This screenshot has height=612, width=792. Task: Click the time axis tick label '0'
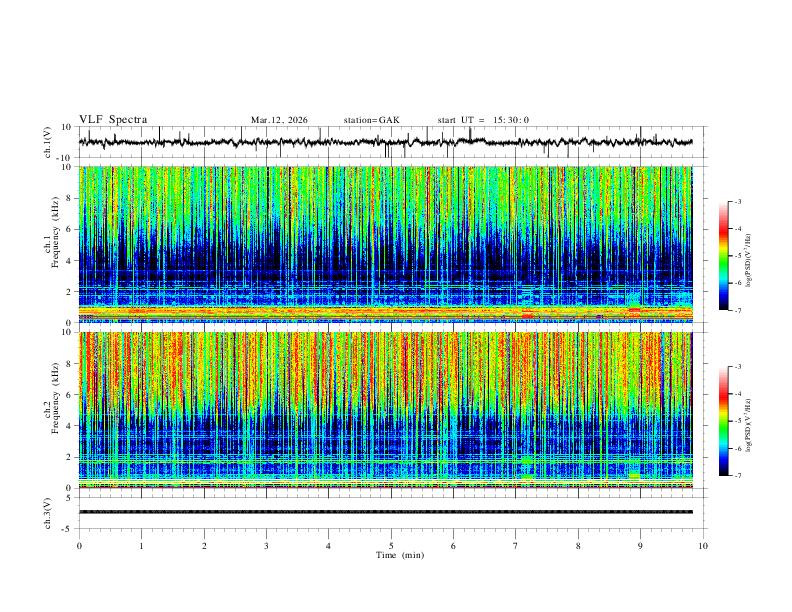(79, 546)
